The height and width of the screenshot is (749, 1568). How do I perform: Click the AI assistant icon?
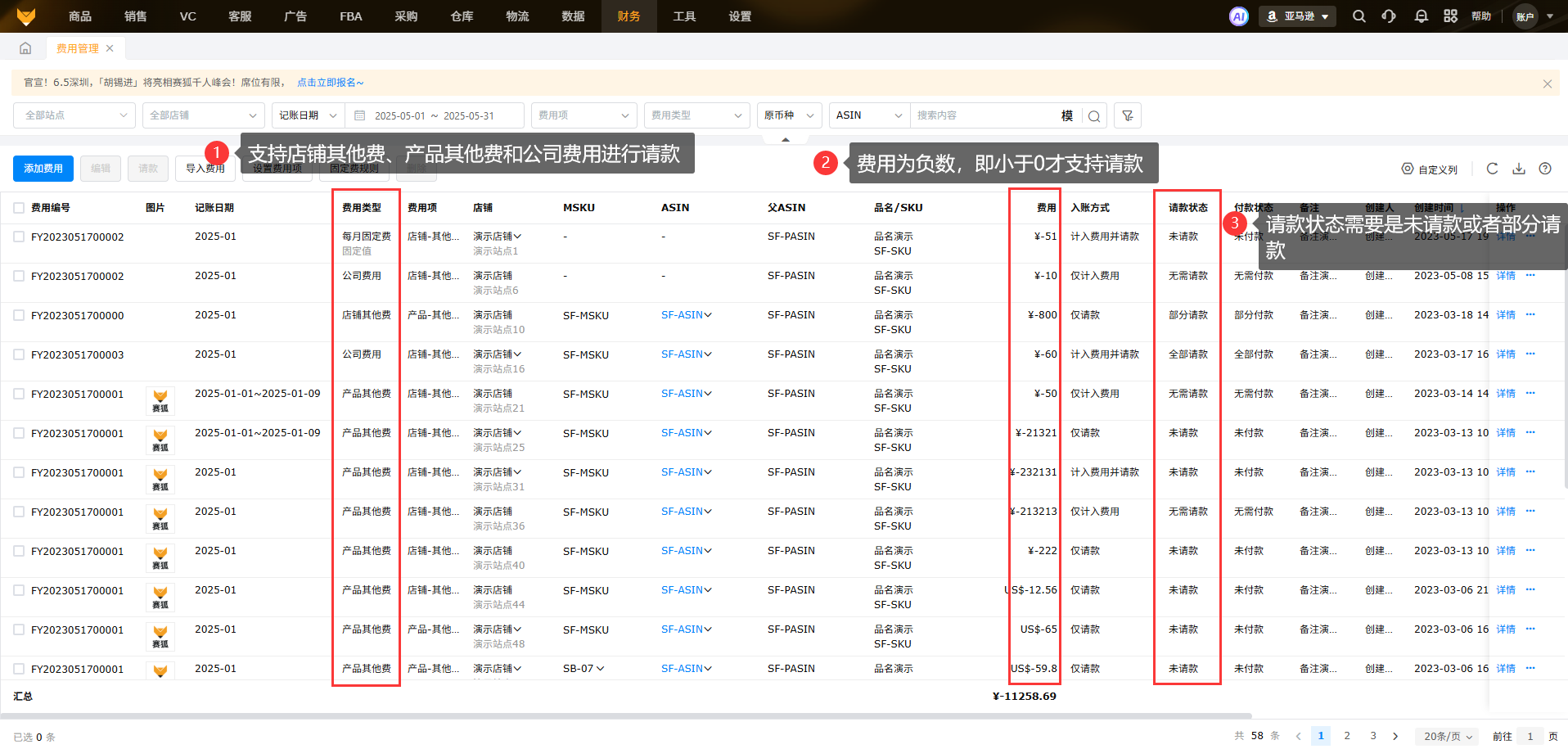click(1239, 16)
